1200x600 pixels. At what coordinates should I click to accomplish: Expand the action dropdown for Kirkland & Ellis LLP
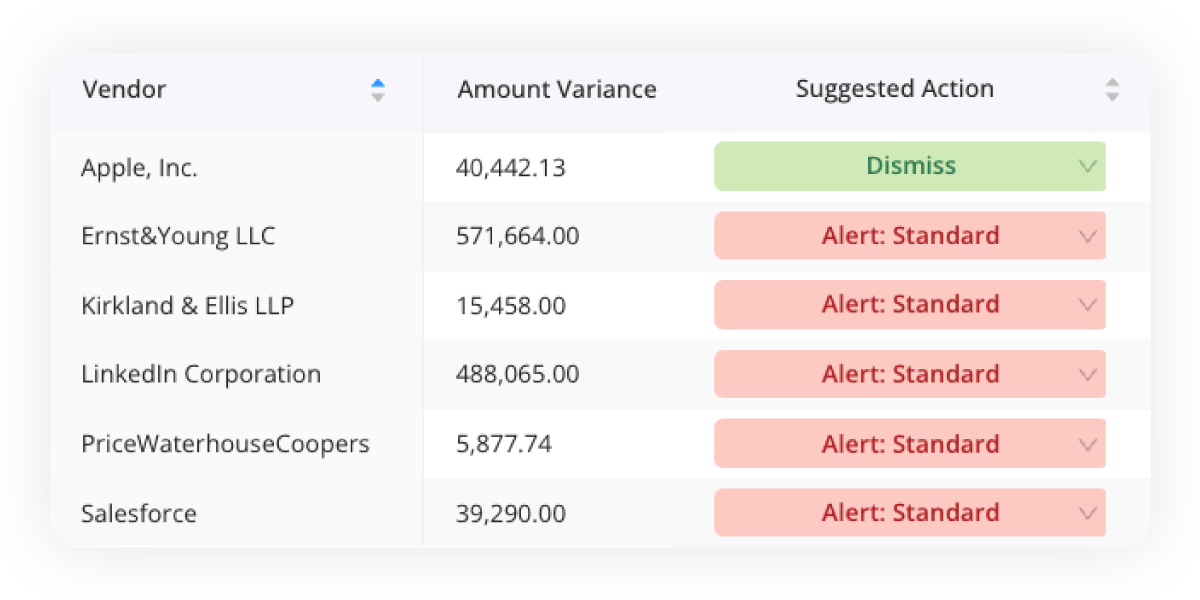pyautogui.click(x=910, y=305)
